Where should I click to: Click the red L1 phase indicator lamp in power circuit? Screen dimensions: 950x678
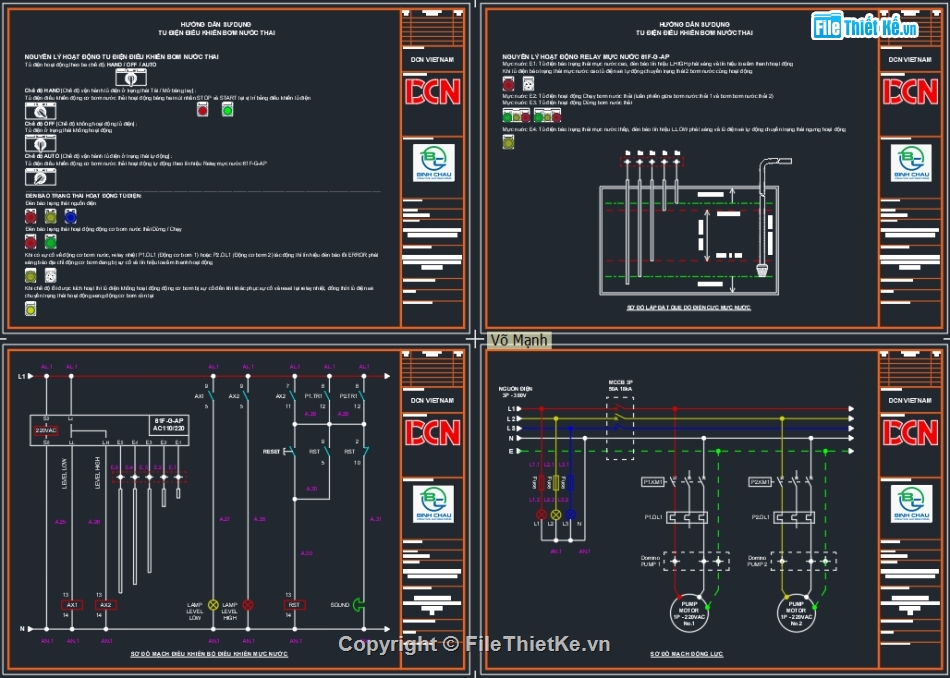pos(541,514)
